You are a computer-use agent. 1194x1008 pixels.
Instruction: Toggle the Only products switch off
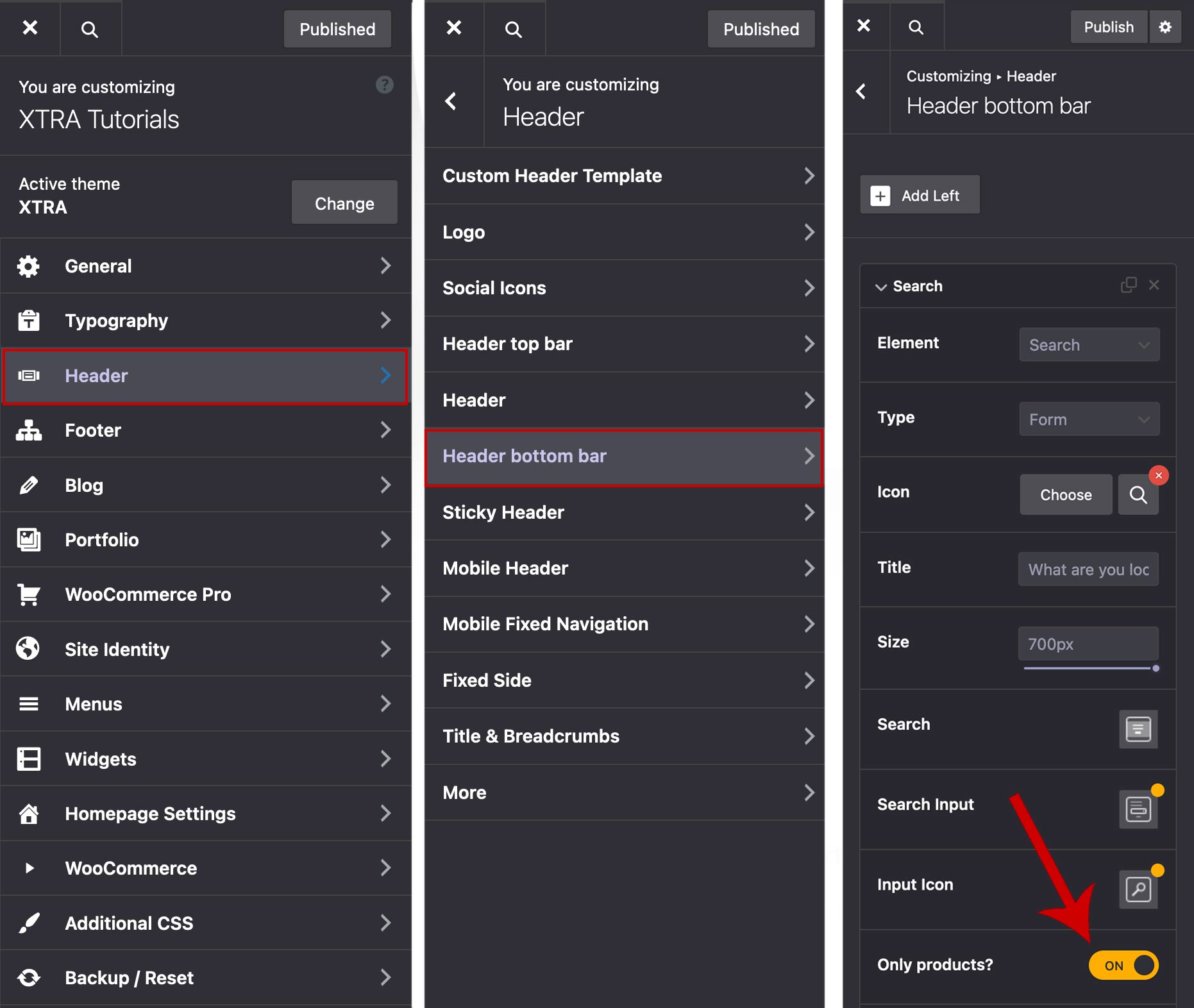point(1123,965)
